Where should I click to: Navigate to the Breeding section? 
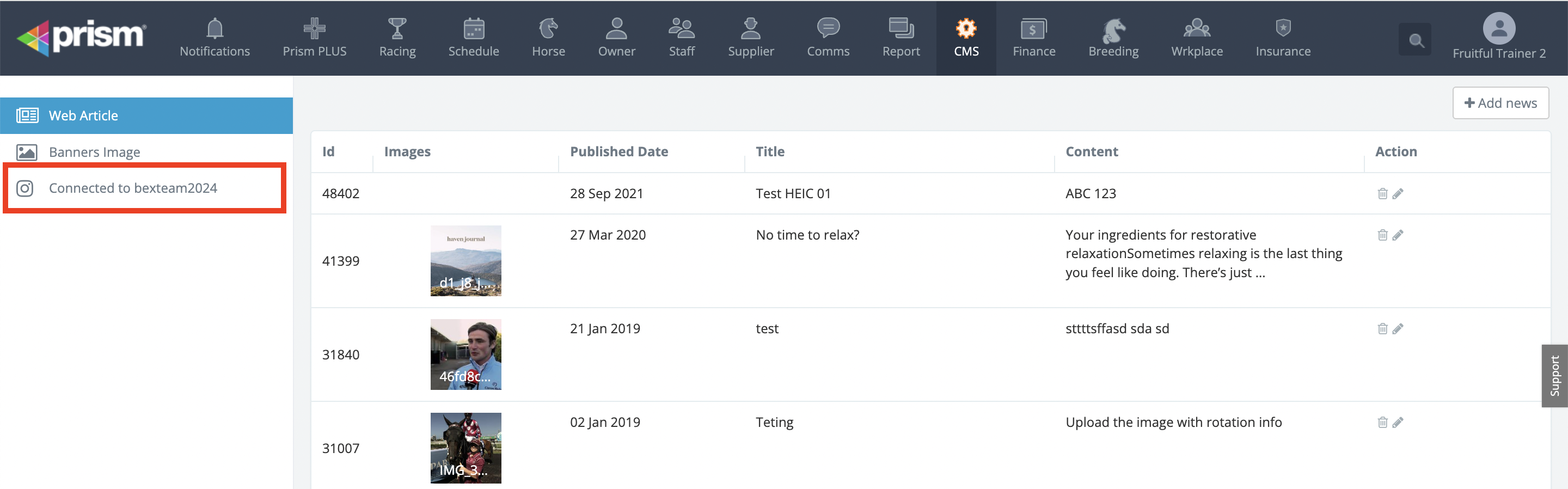[1113, 38]
